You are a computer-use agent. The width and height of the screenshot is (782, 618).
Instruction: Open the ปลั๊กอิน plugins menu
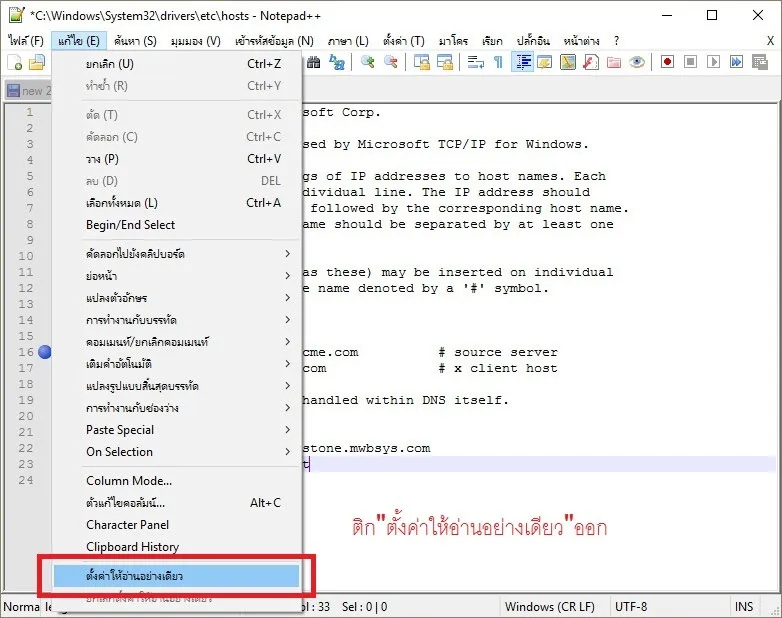tap(533, 40)
